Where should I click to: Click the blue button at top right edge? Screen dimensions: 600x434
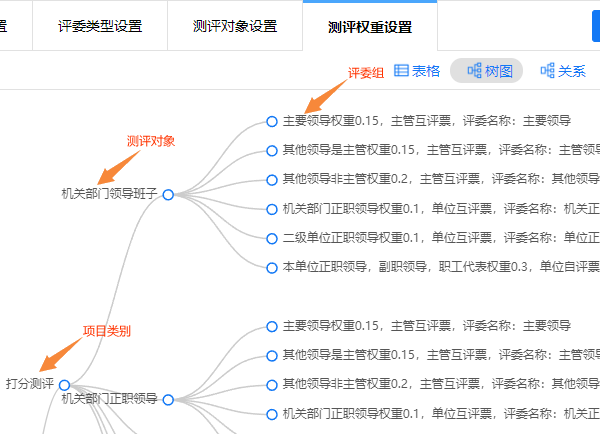[x=596, y=26]
